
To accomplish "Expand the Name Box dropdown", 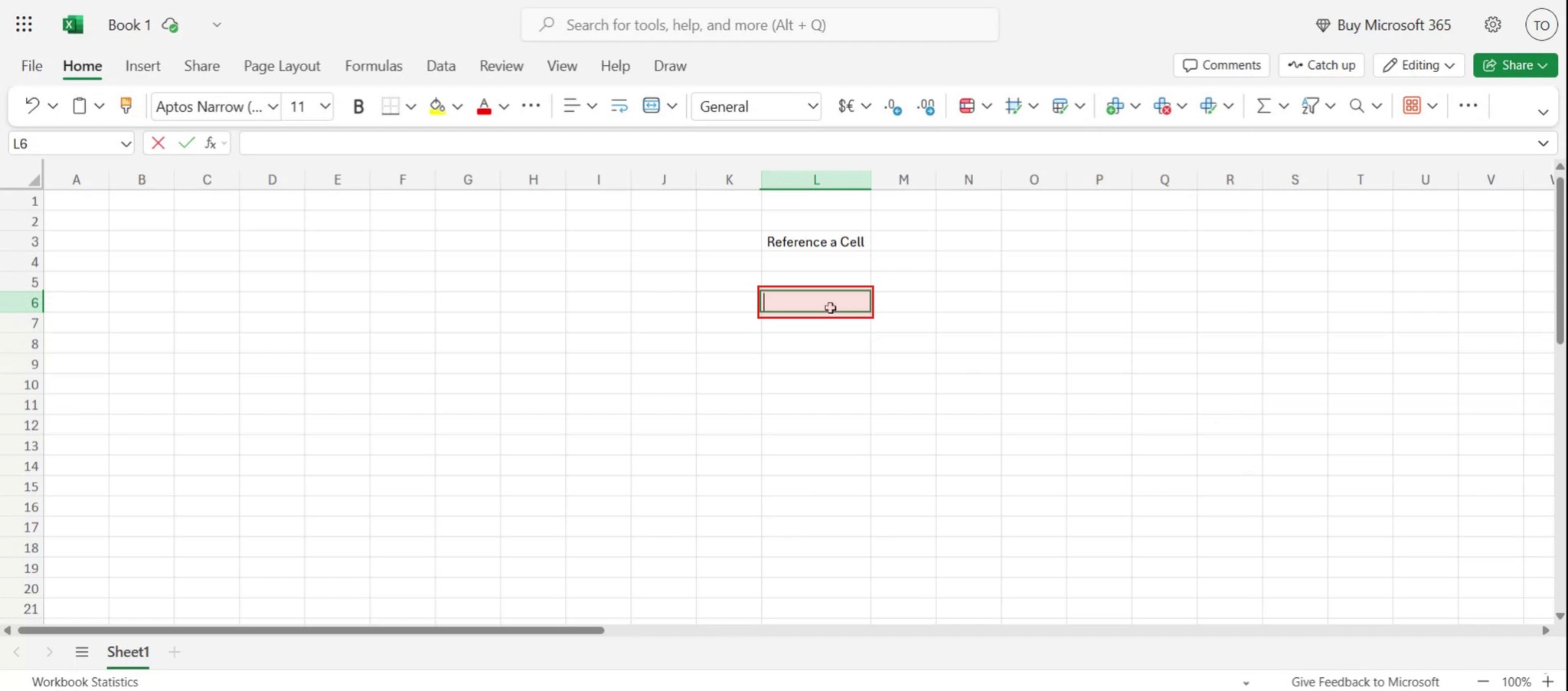I will [x=126, y=143].
